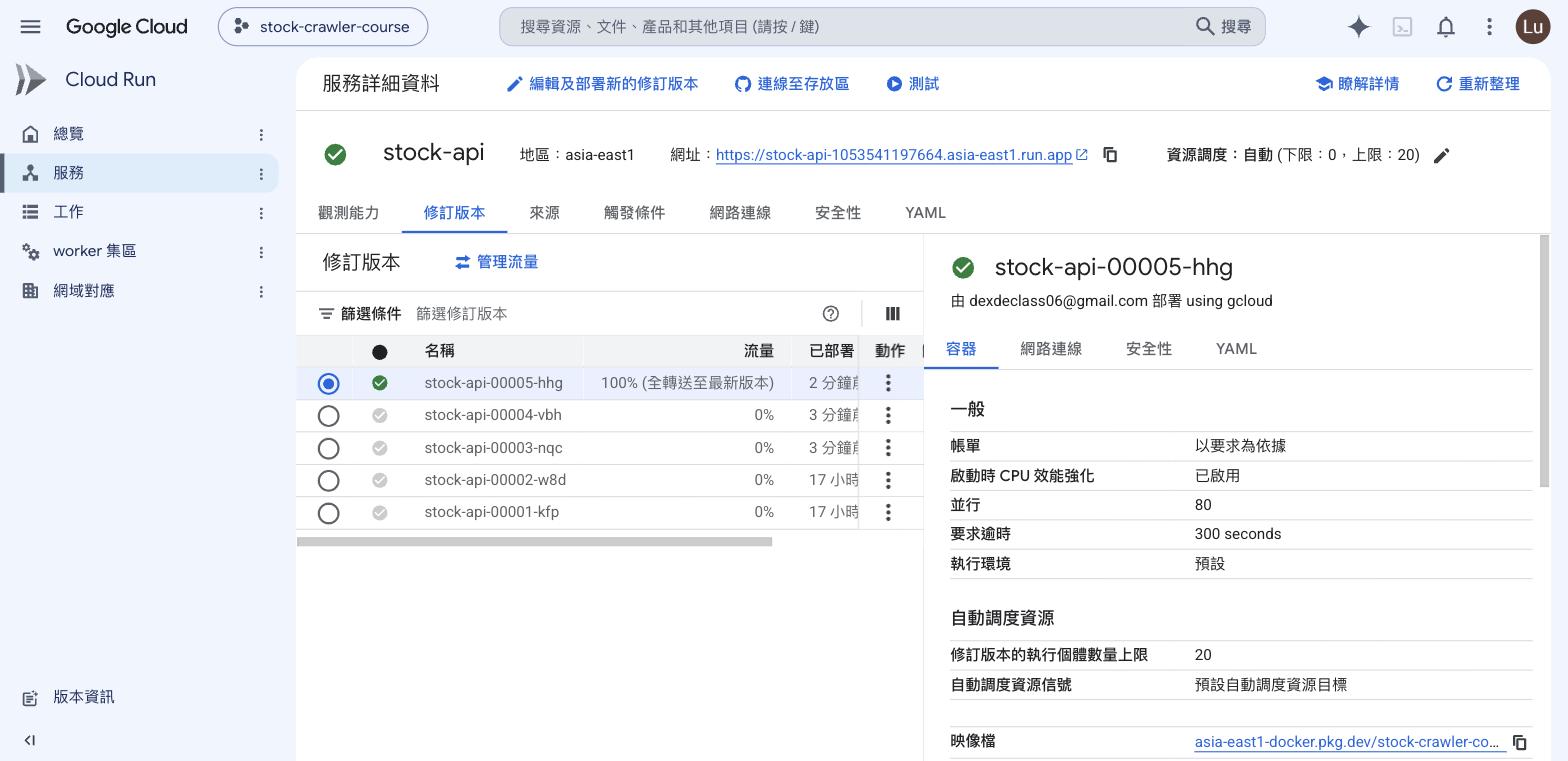1568x761 pixels.
Task: Switch to the service-level YAML tab
Action: [925, 212]
